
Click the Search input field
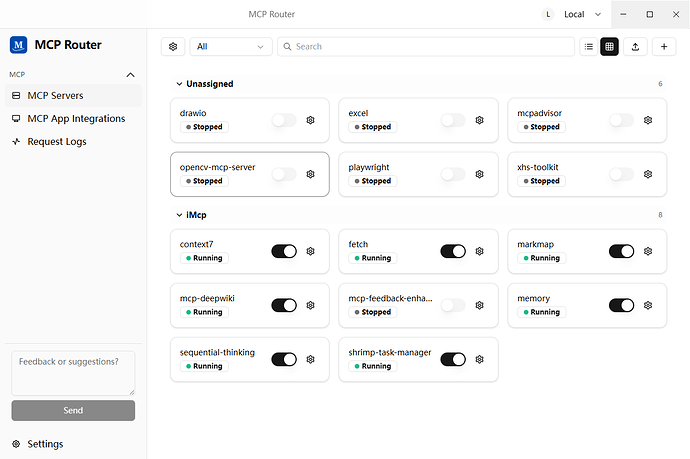(x=426, y=47)
